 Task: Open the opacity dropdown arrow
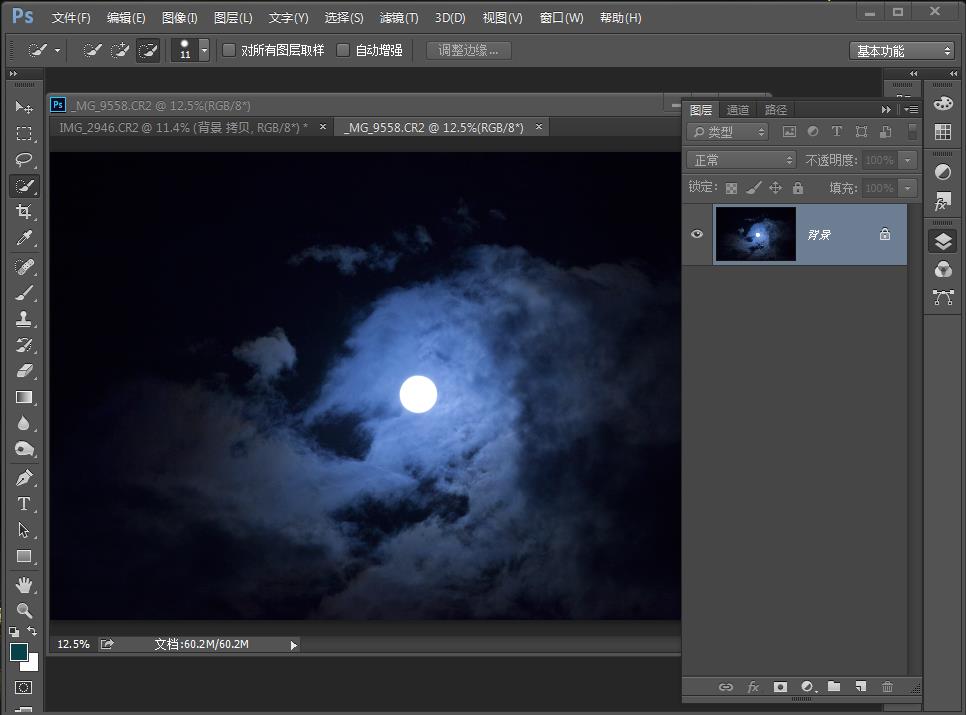pyautogui.click(x=907, y=160)
